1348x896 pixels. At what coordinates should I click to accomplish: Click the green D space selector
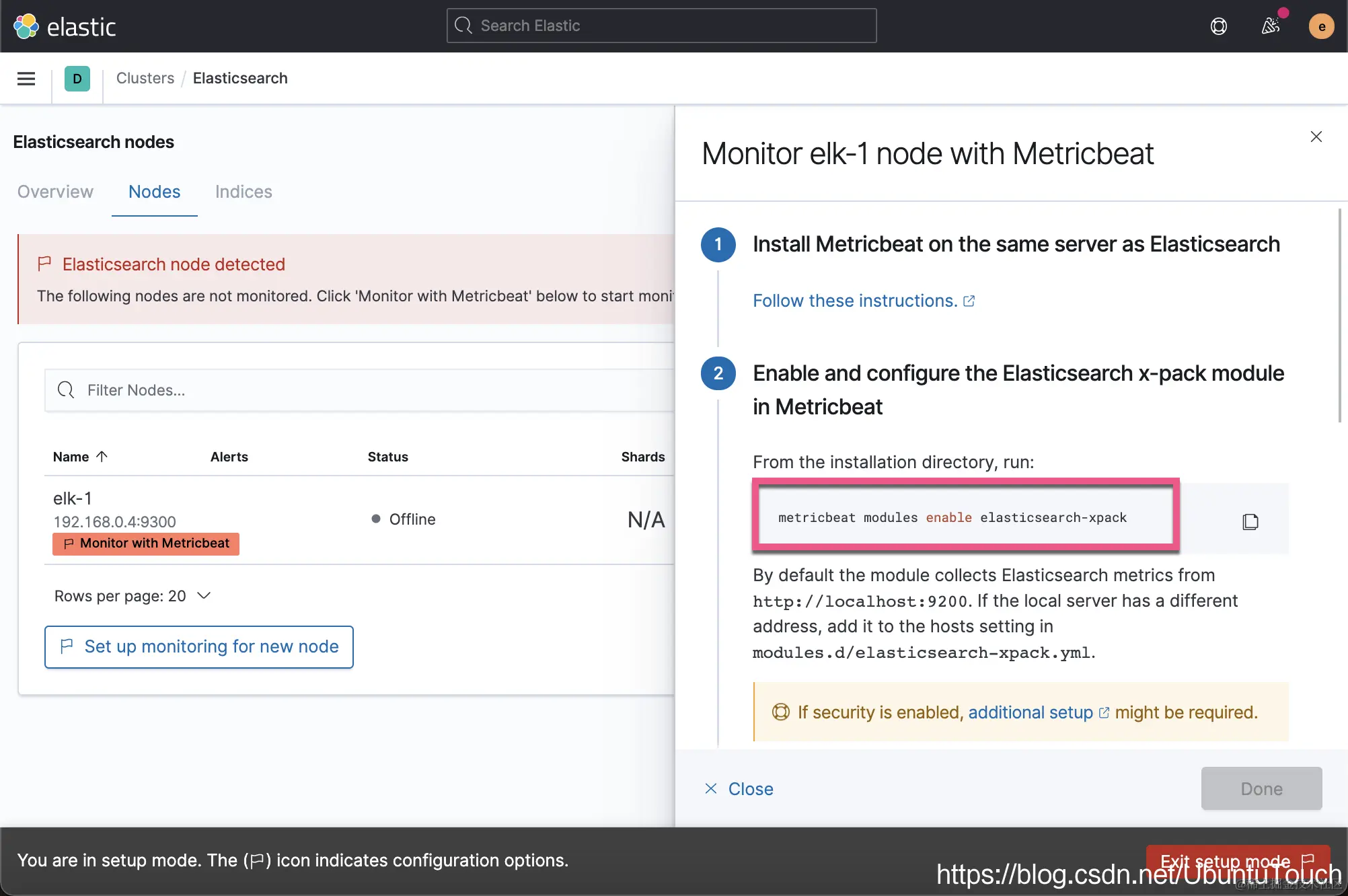(x=77, y=79)
